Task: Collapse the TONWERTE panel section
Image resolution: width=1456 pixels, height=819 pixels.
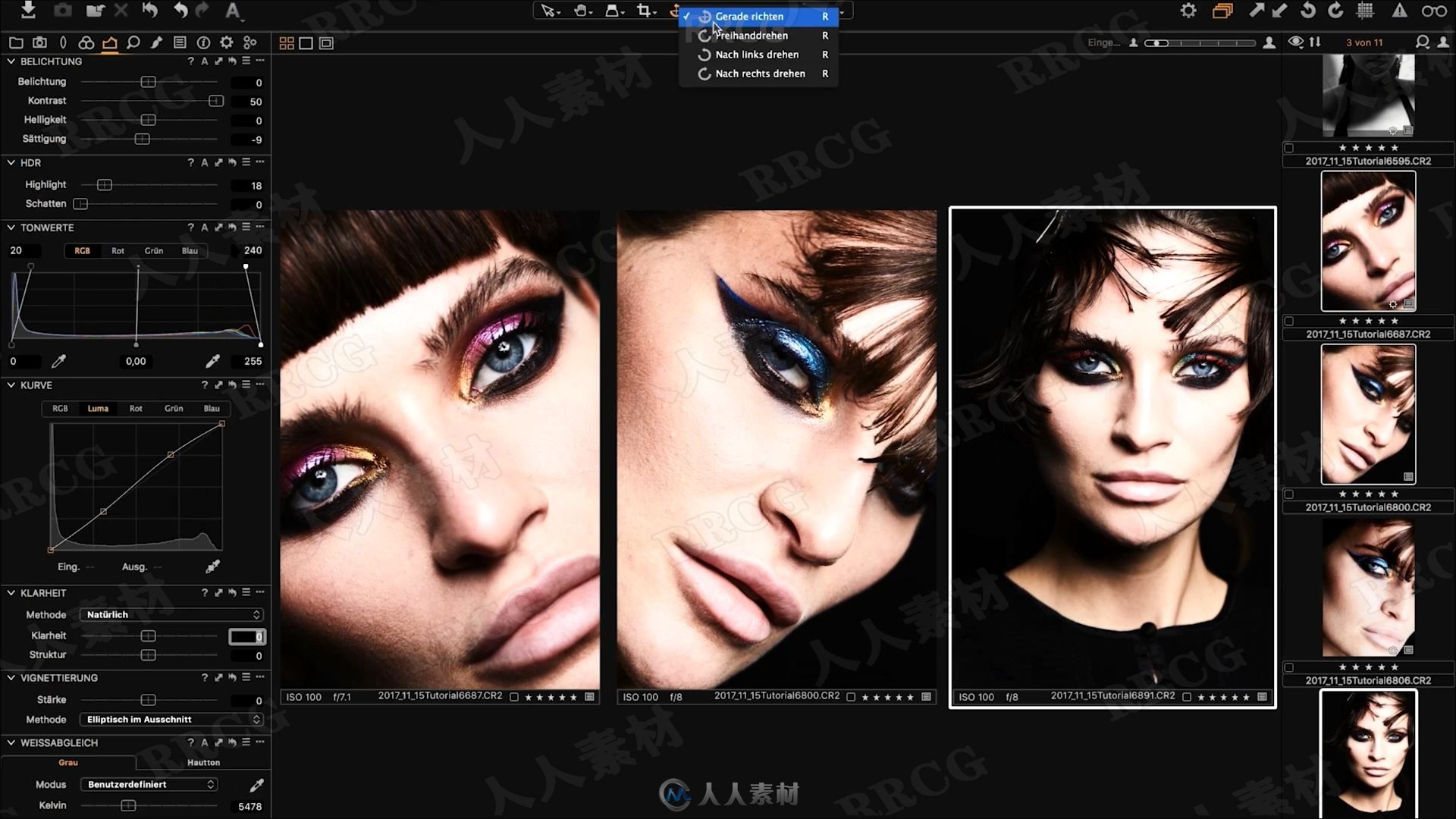Action: pyautogui.click(x=11, y=227)
